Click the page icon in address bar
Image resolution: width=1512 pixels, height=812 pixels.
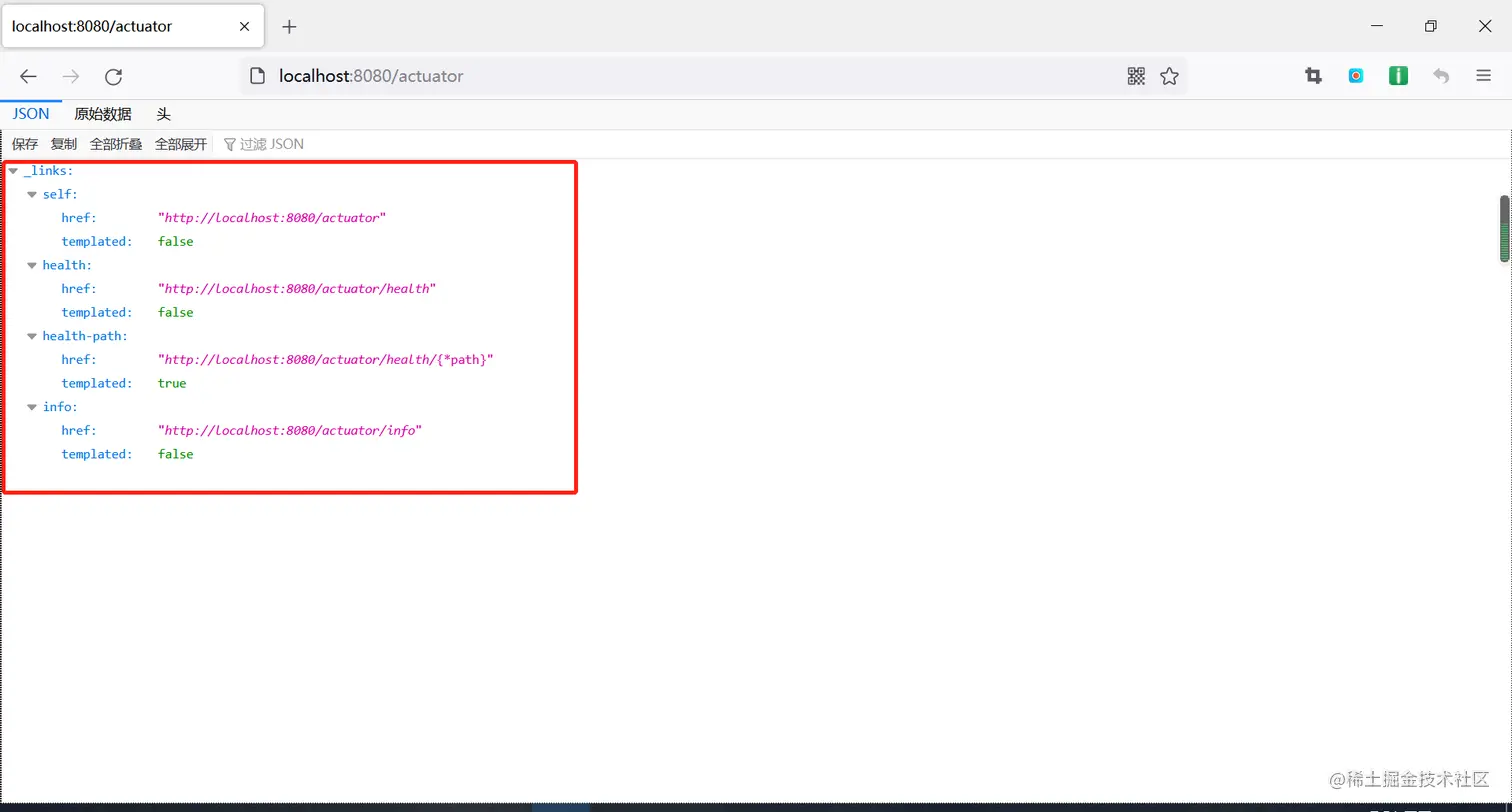coord(257,76)
